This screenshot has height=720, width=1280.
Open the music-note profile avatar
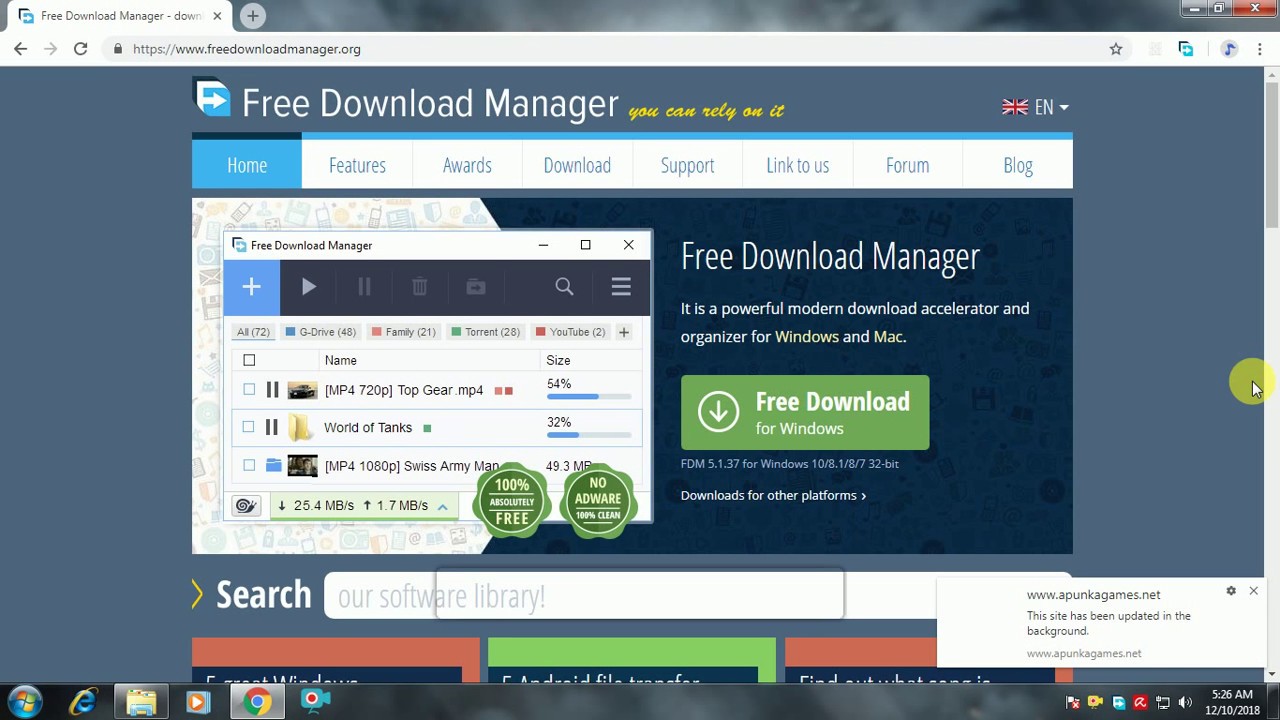click(x=1229, y=48)
